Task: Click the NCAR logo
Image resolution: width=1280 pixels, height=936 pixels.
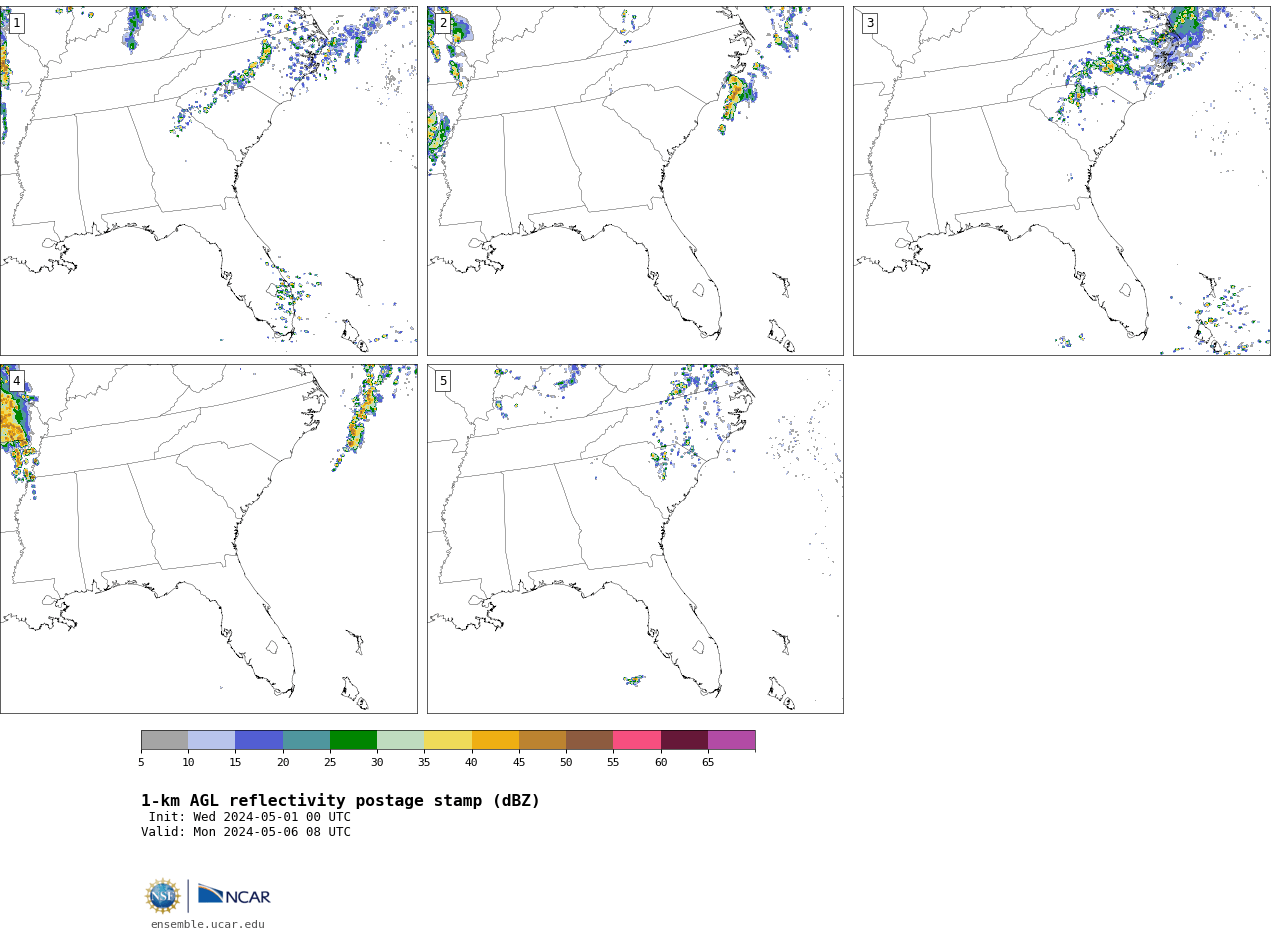Action: [234, 895]
